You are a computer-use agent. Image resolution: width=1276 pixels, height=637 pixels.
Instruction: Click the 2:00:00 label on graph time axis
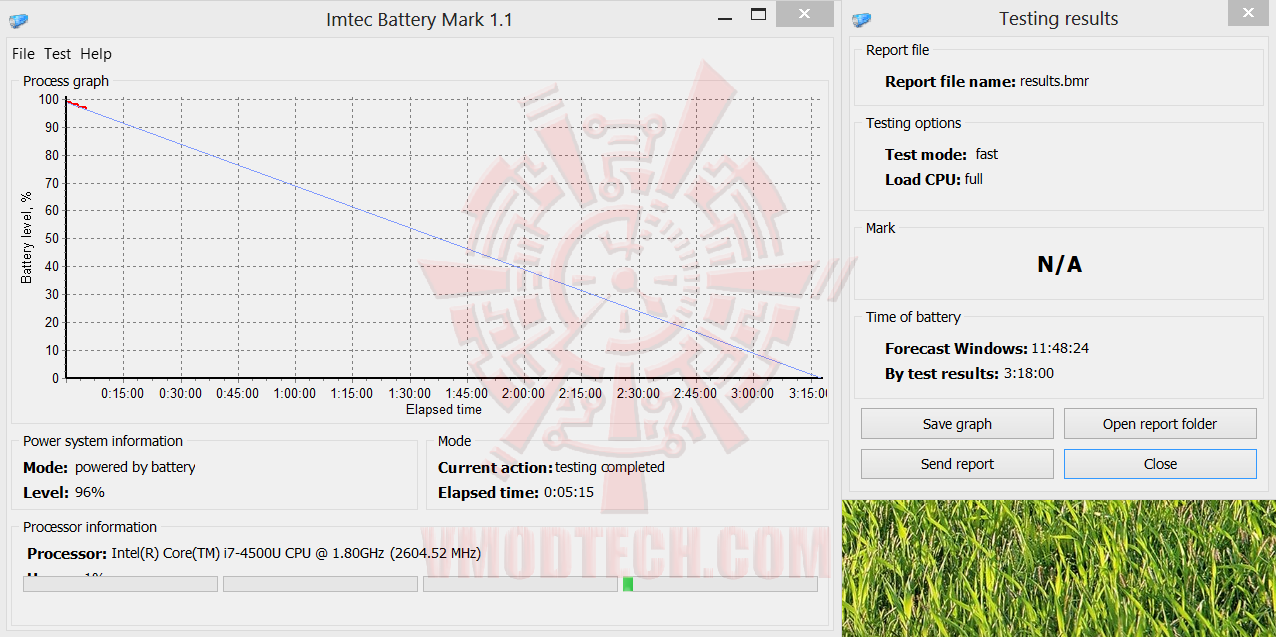(524, 394)
